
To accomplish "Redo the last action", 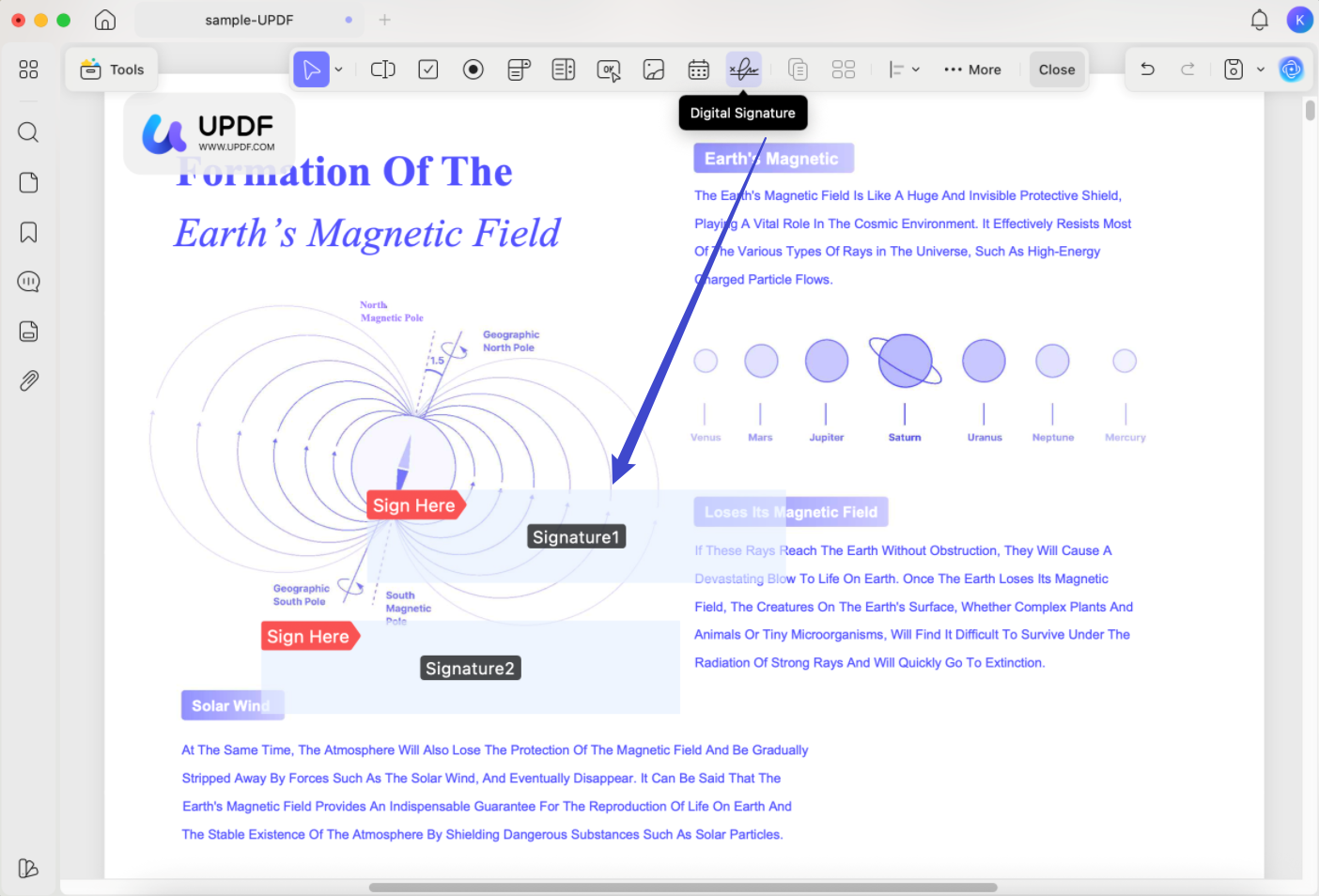I will click(1188, 70).
